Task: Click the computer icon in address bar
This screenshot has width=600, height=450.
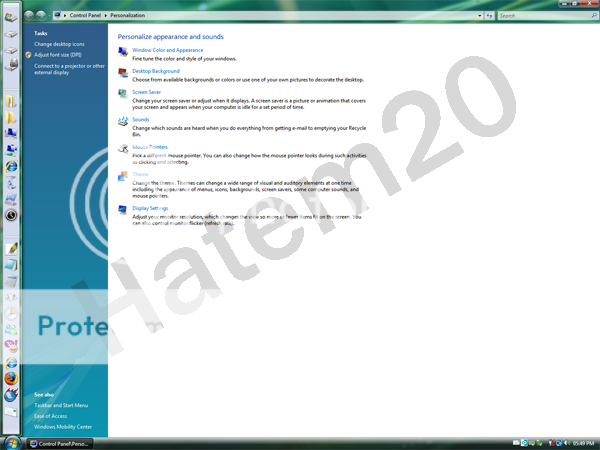Action: coord(57,15)
